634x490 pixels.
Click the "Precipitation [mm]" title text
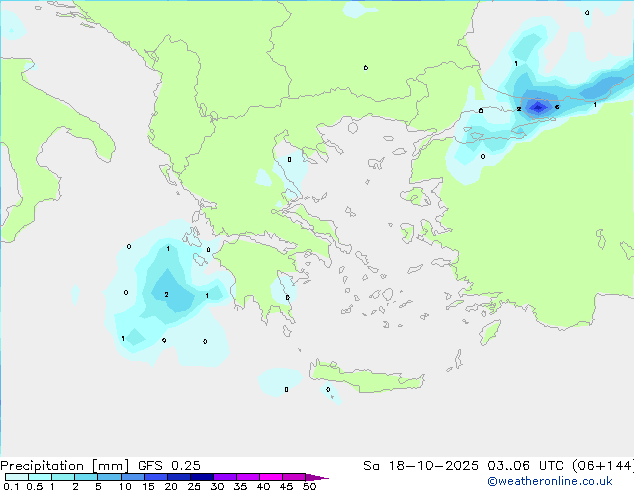coord(64,465)
